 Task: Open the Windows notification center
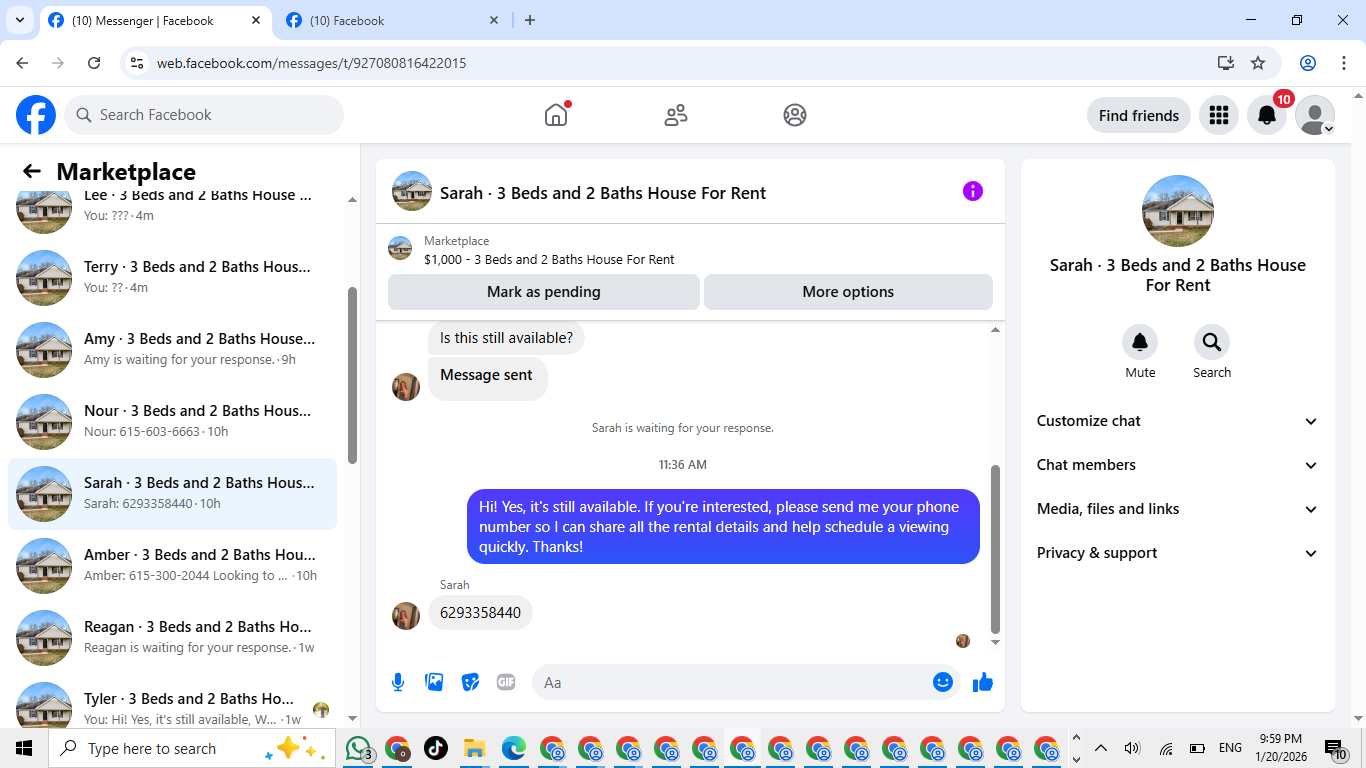coord(1336,748)
